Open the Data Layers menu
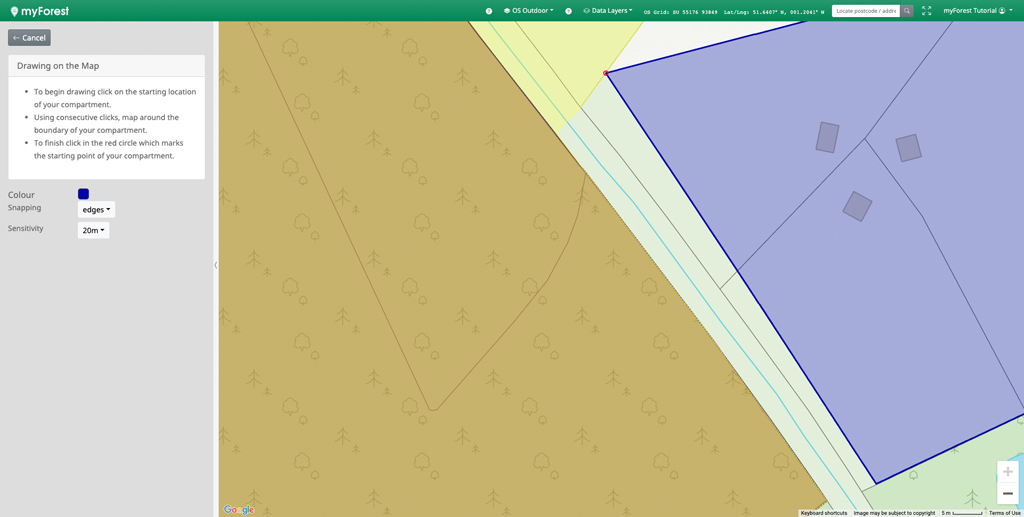The image size is (1024, 517). click(608, 11)
